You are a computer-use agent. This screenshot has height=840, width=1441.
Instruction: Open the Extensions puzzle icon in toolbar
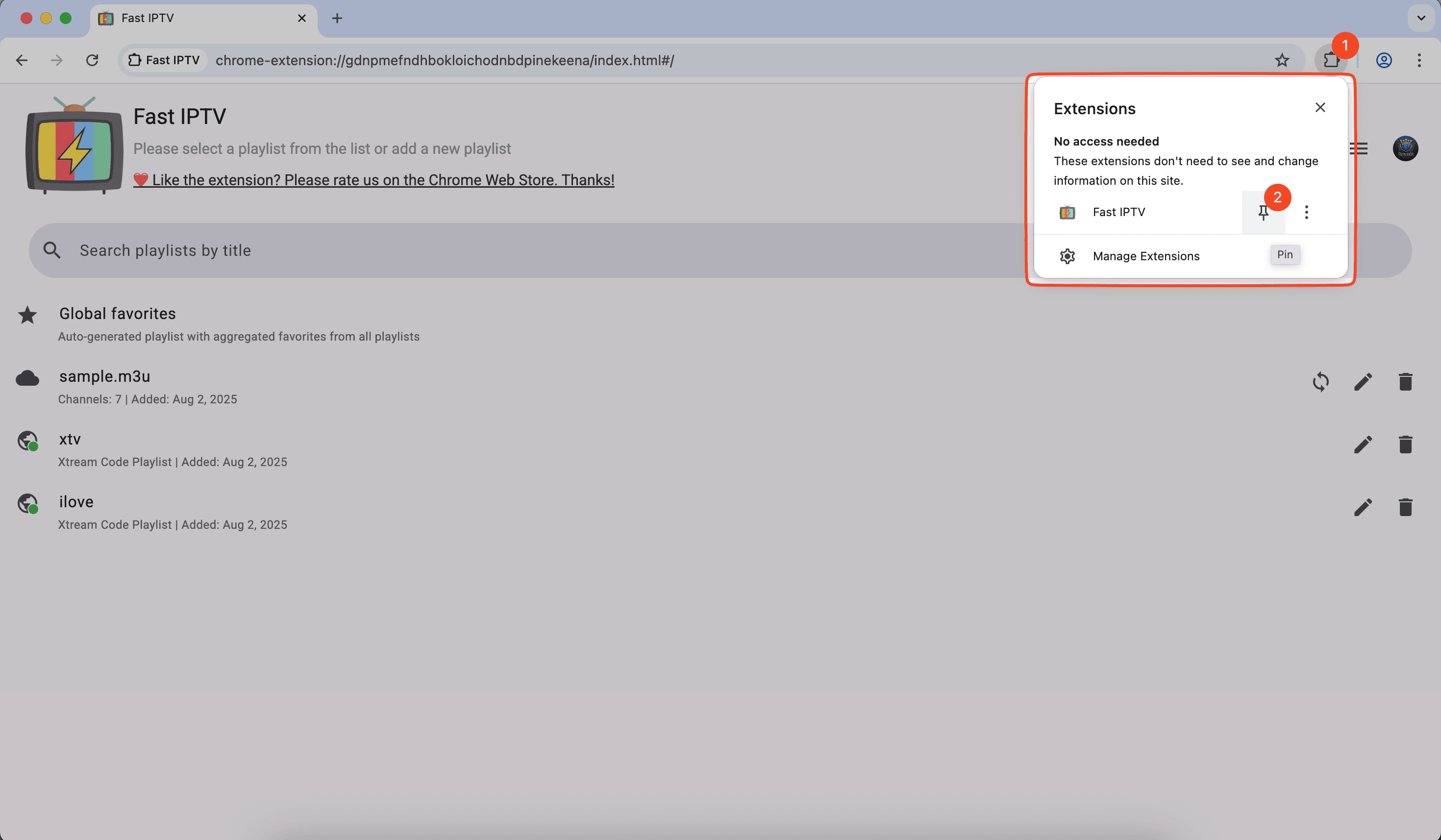click(1331, 60)
